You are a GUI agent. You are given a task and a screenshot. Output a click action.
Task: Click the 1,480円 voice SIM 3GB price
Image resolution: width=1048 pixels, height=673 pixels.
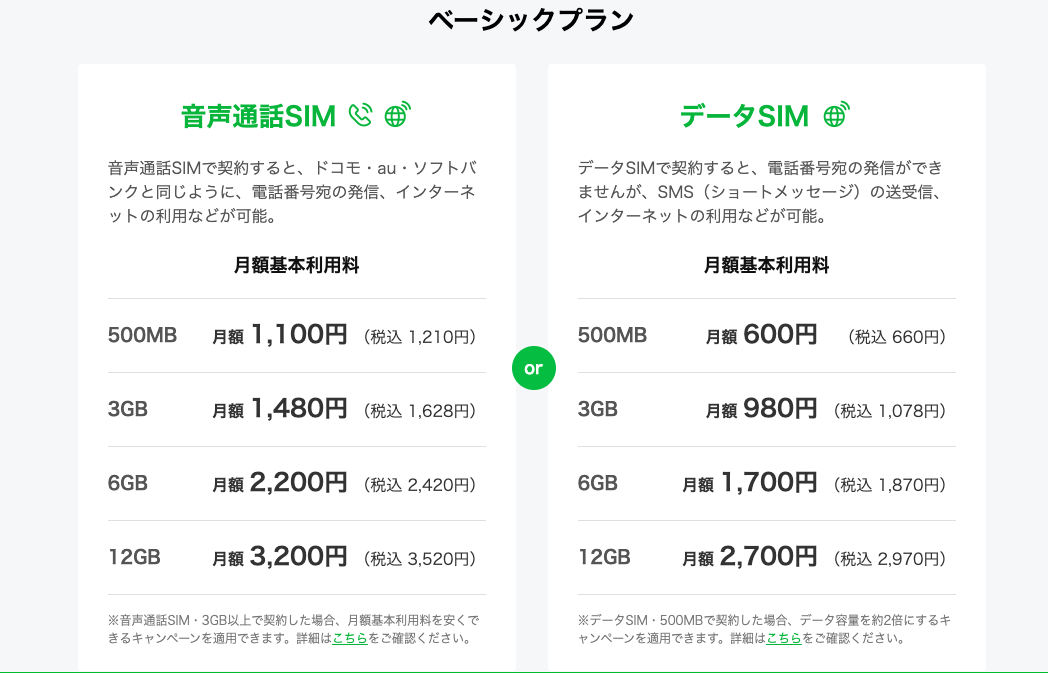299,409
